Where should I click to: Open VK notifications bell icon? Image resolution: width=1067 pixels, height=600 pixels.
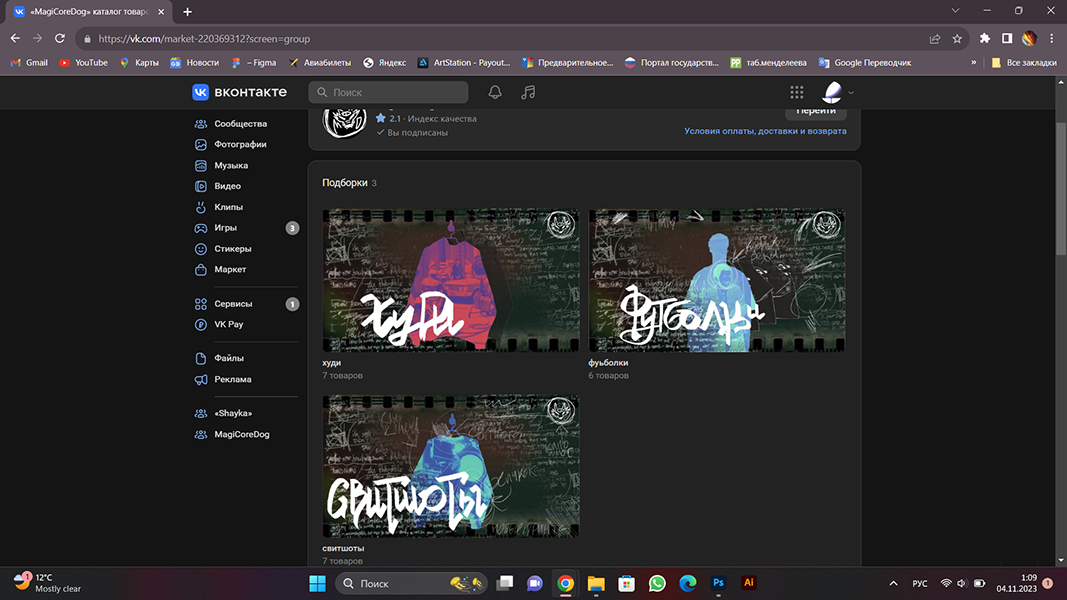[495, 92]
